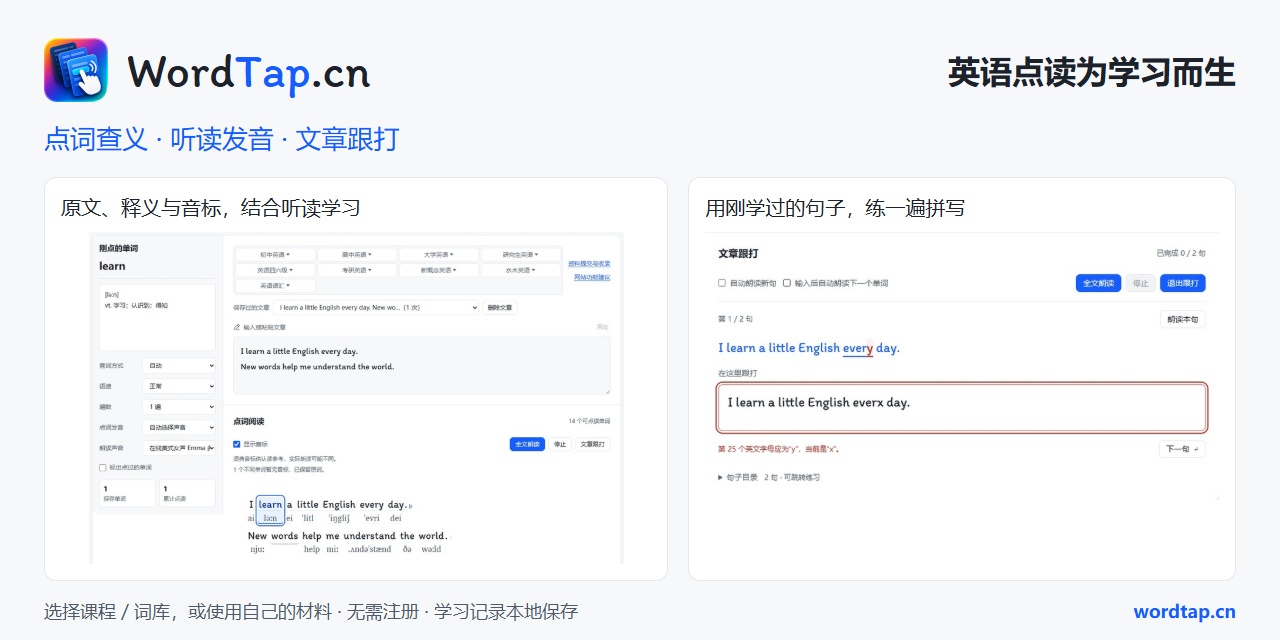Enable the 自动朗读新句 checkbox
The image size is (1280, 640).
click(x=722, y=283)
